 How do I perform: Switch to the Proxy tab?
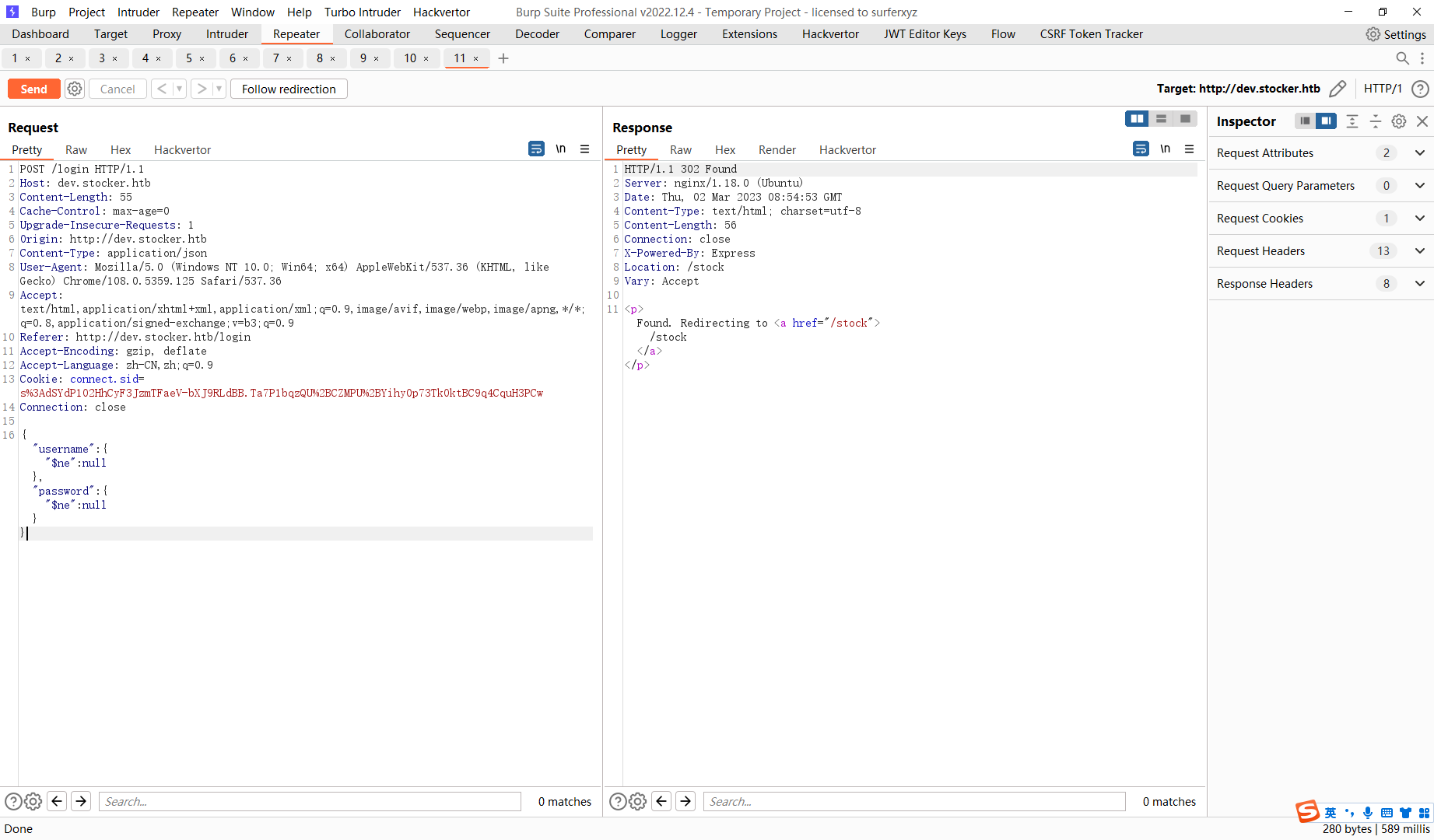click(x=167, y=34)
